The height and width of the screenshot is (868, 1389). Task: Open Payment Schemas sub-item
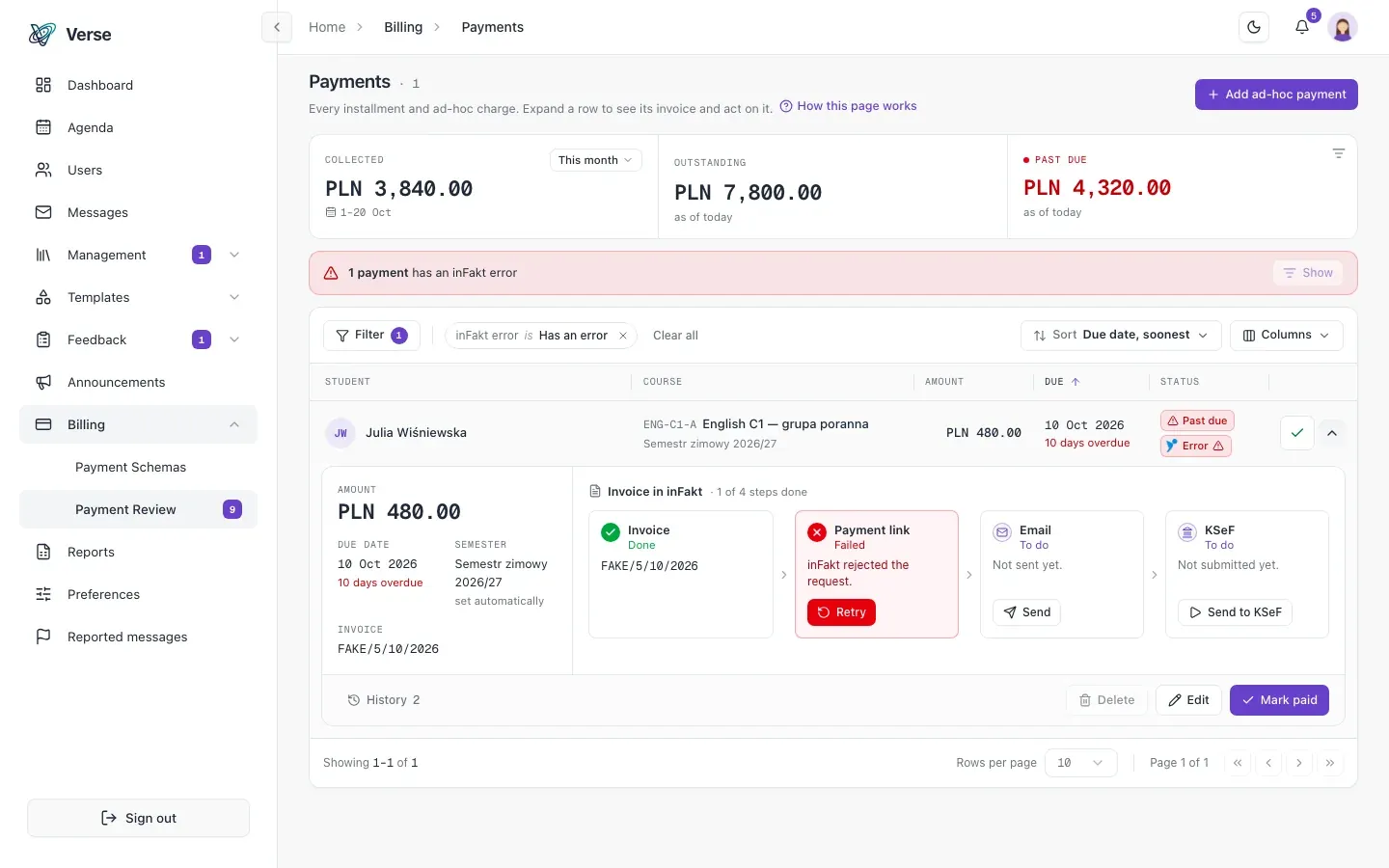[138, 467]
